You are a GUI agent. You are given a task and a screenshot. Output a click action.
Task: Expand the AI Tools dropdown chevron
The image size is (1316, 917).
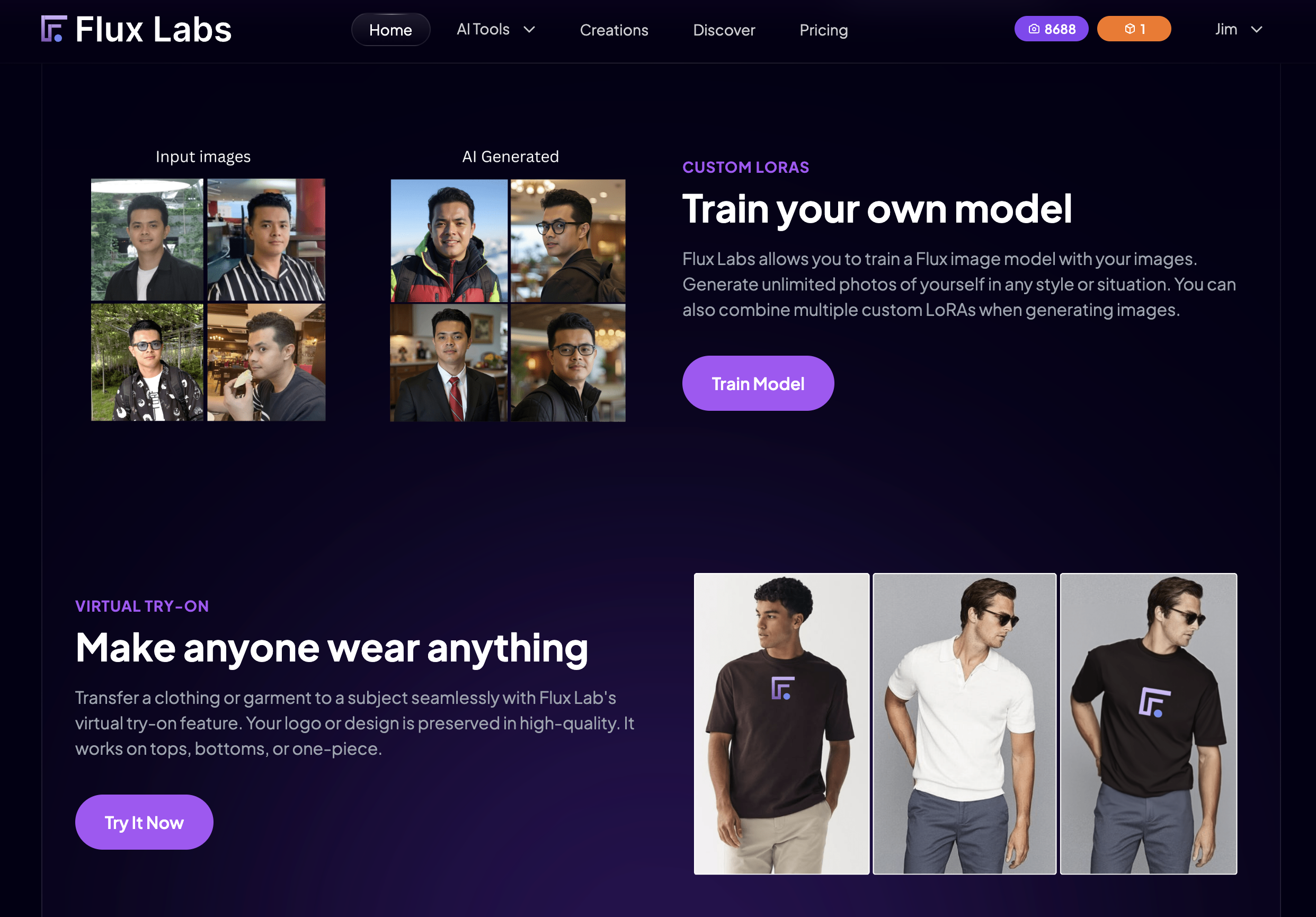pyautogui.click(x=529, y=29)
